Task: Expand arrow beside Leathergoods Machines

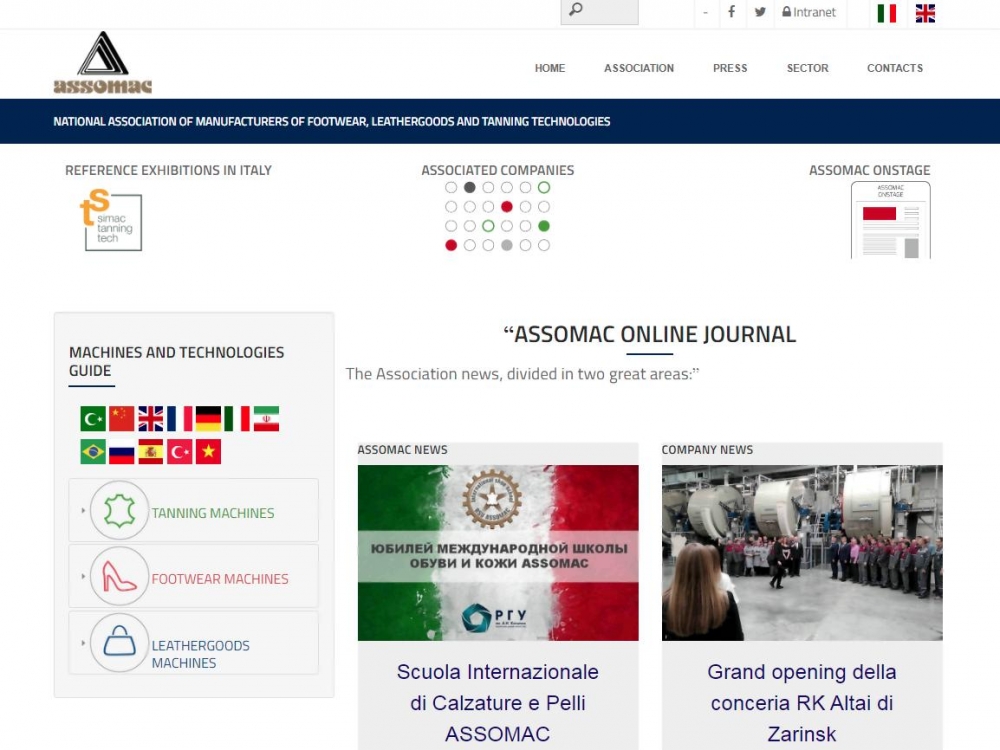Action: point(83,643)
